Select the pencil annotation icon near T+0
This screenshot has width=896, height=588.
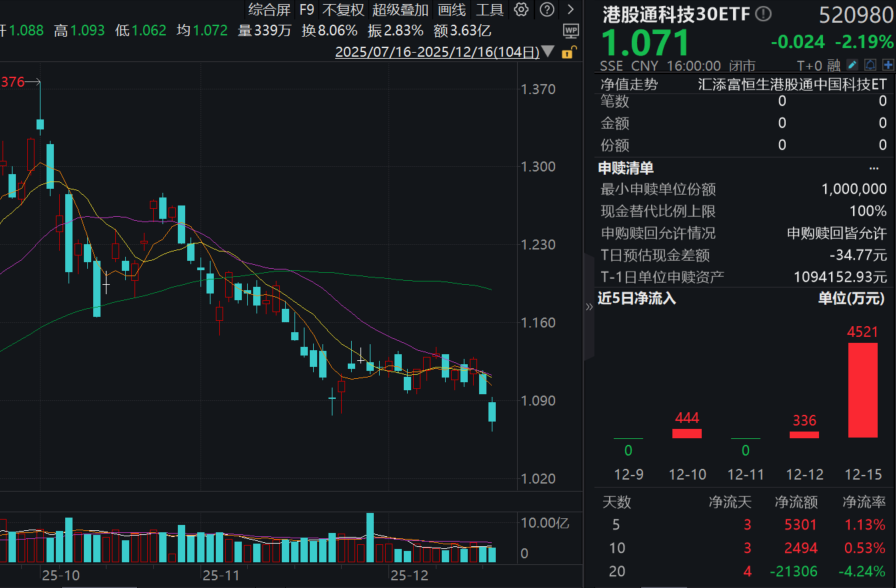tap(851, 64)
